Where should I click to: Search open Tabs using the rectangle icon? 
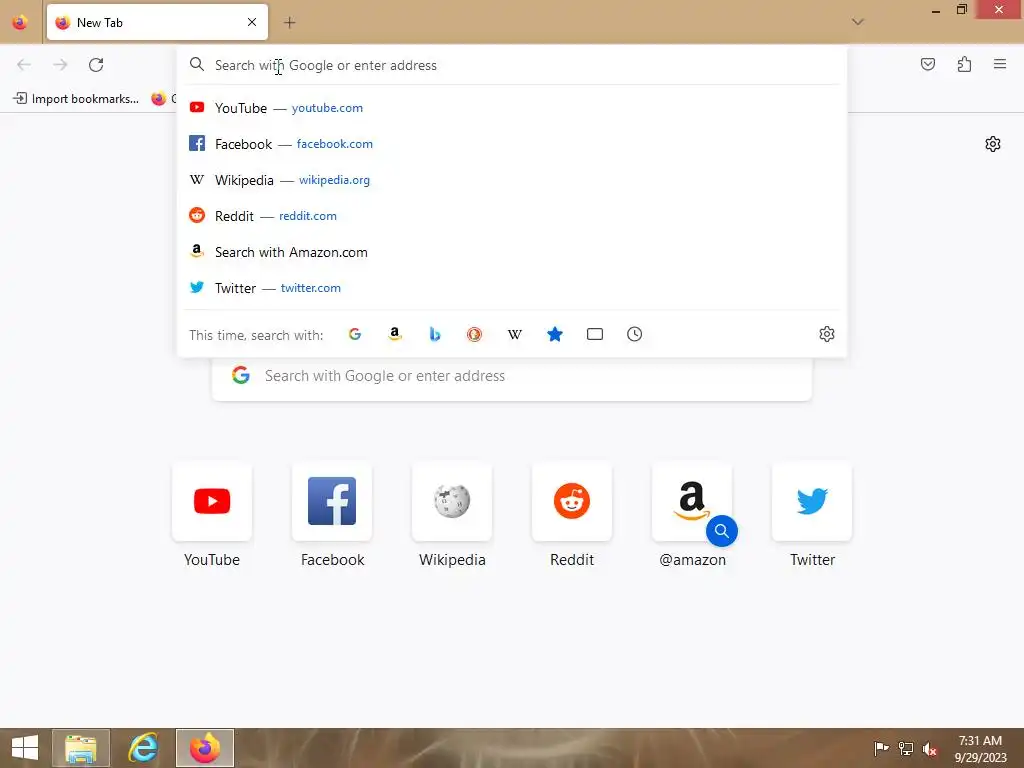tap(595, 334)
